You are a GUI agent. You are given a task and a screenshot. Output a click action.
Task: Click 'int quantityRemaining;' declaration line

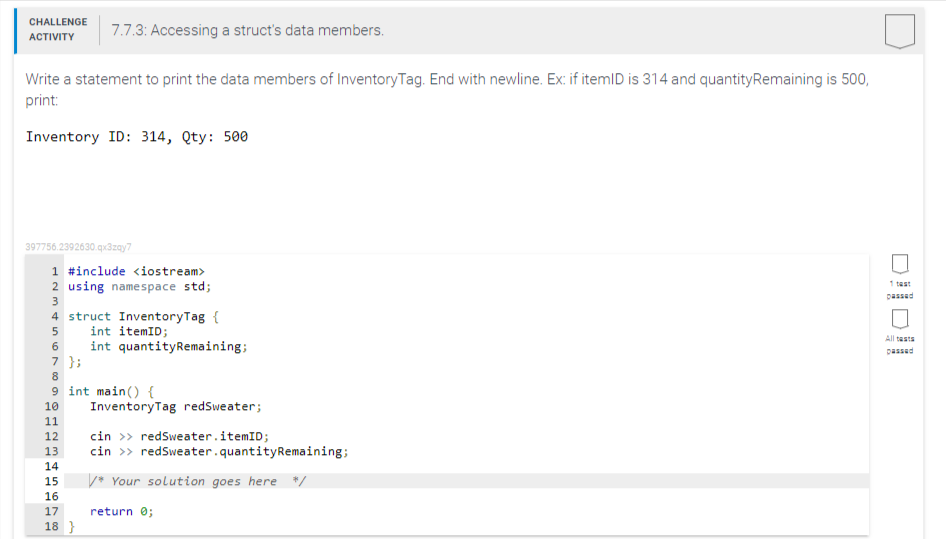(x=169, y=346)
